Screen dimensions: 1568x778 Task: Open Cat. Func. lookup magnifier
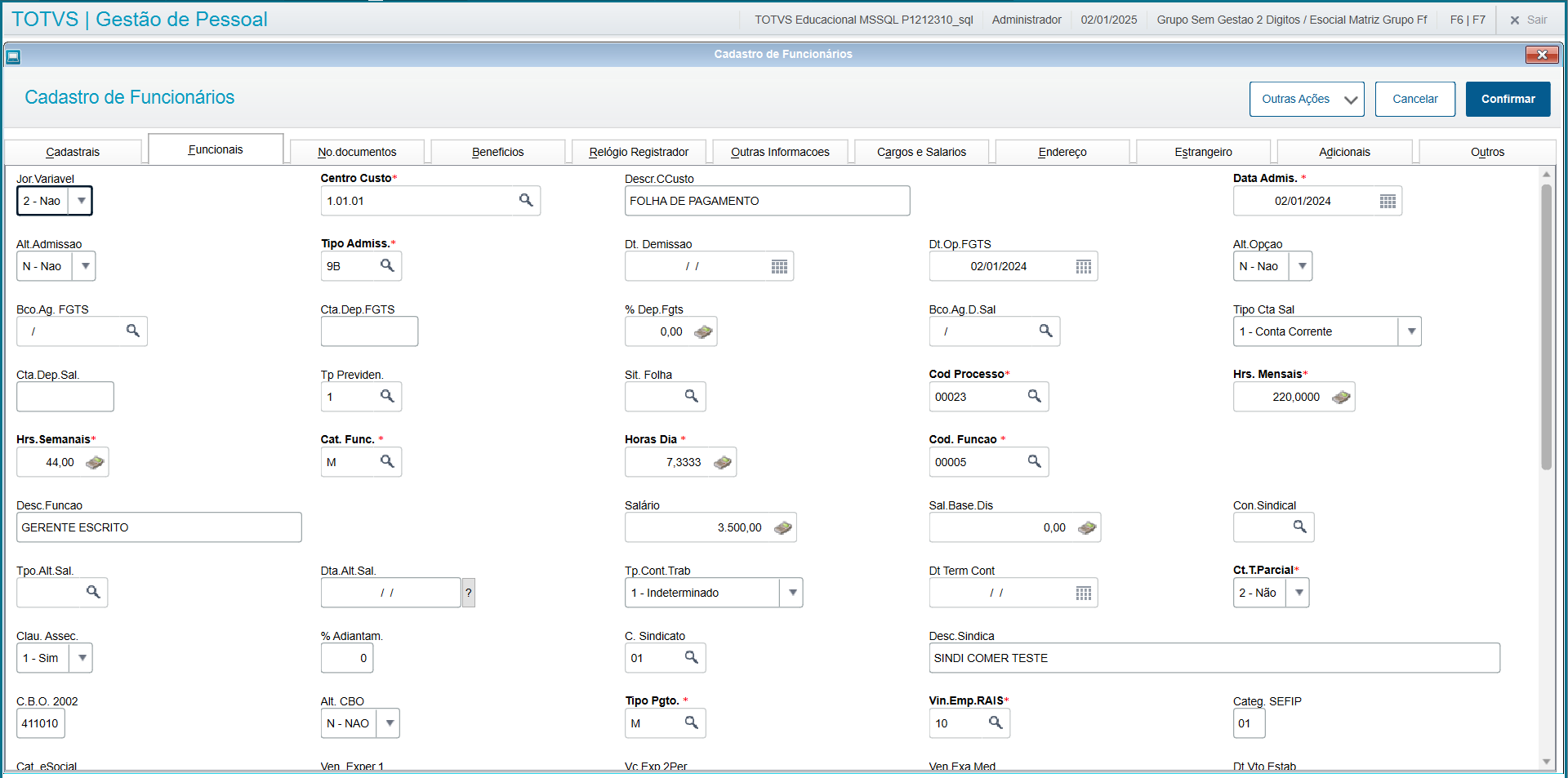click(387, 461)
